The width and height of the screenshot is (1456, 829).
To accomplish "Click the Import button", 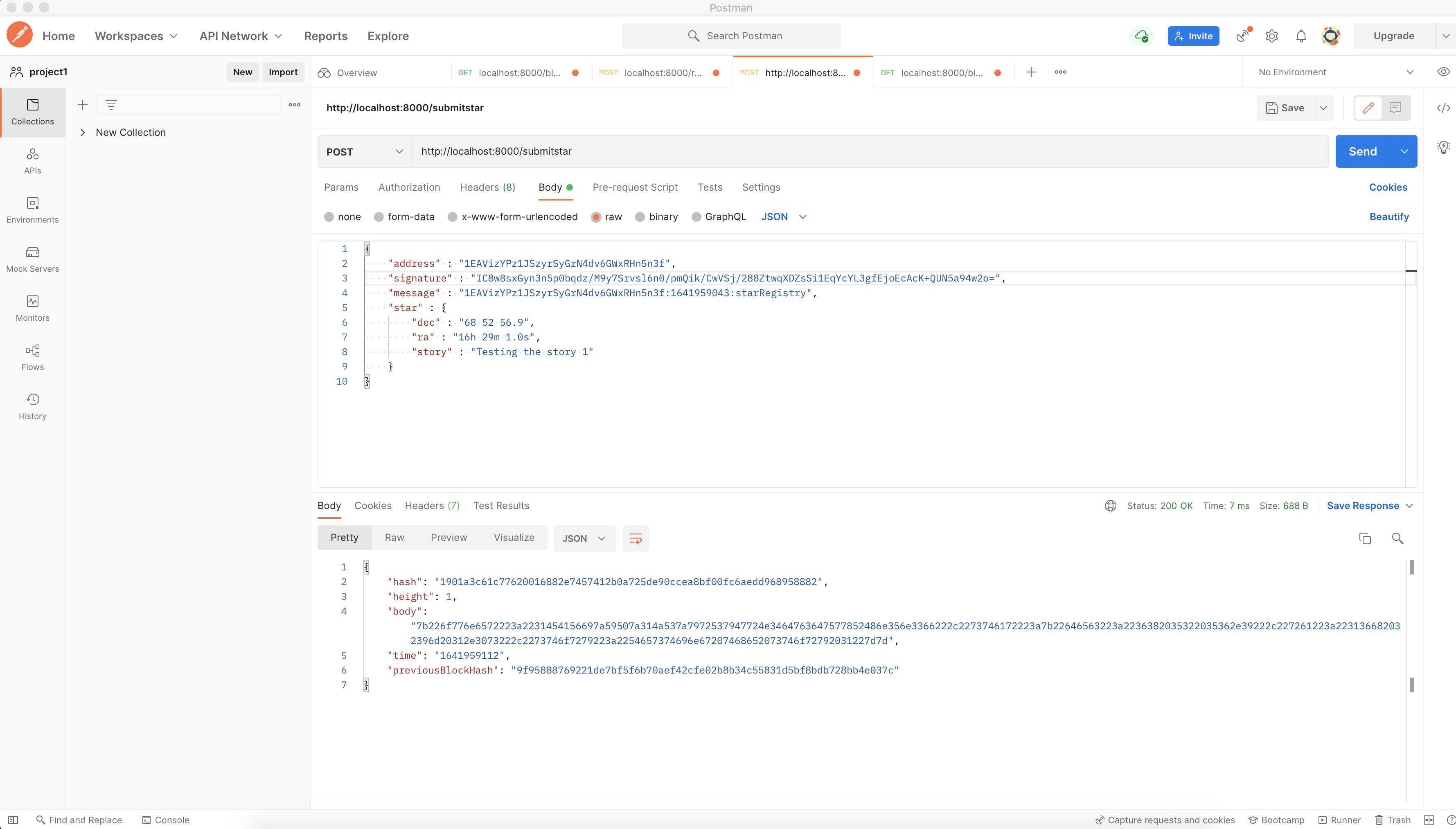I will (x=283, y=72).
